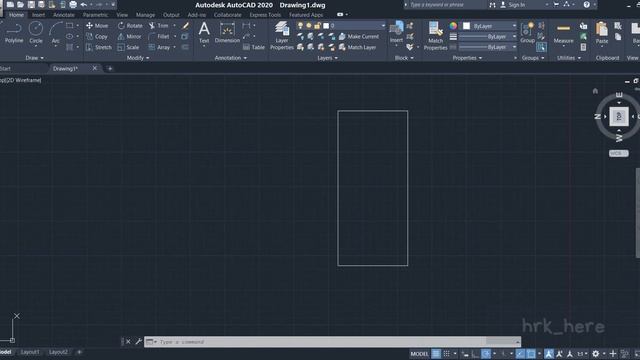The height and width of the screenshot is (360, 640).
Task: Activate the Trim command
Action: click(159, 25)
